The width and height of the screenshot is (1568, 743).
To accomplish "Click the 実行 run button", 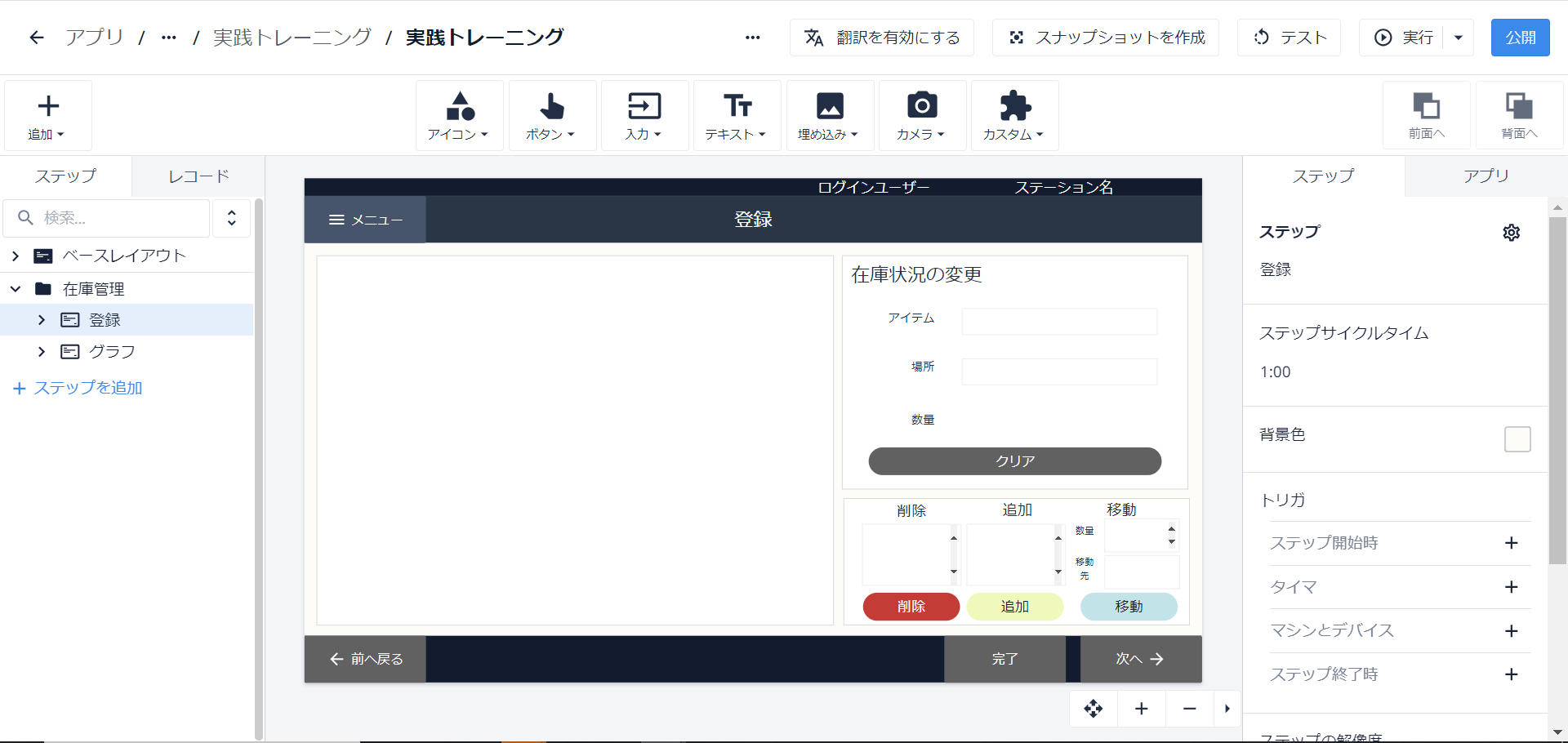I will 1403,38.
